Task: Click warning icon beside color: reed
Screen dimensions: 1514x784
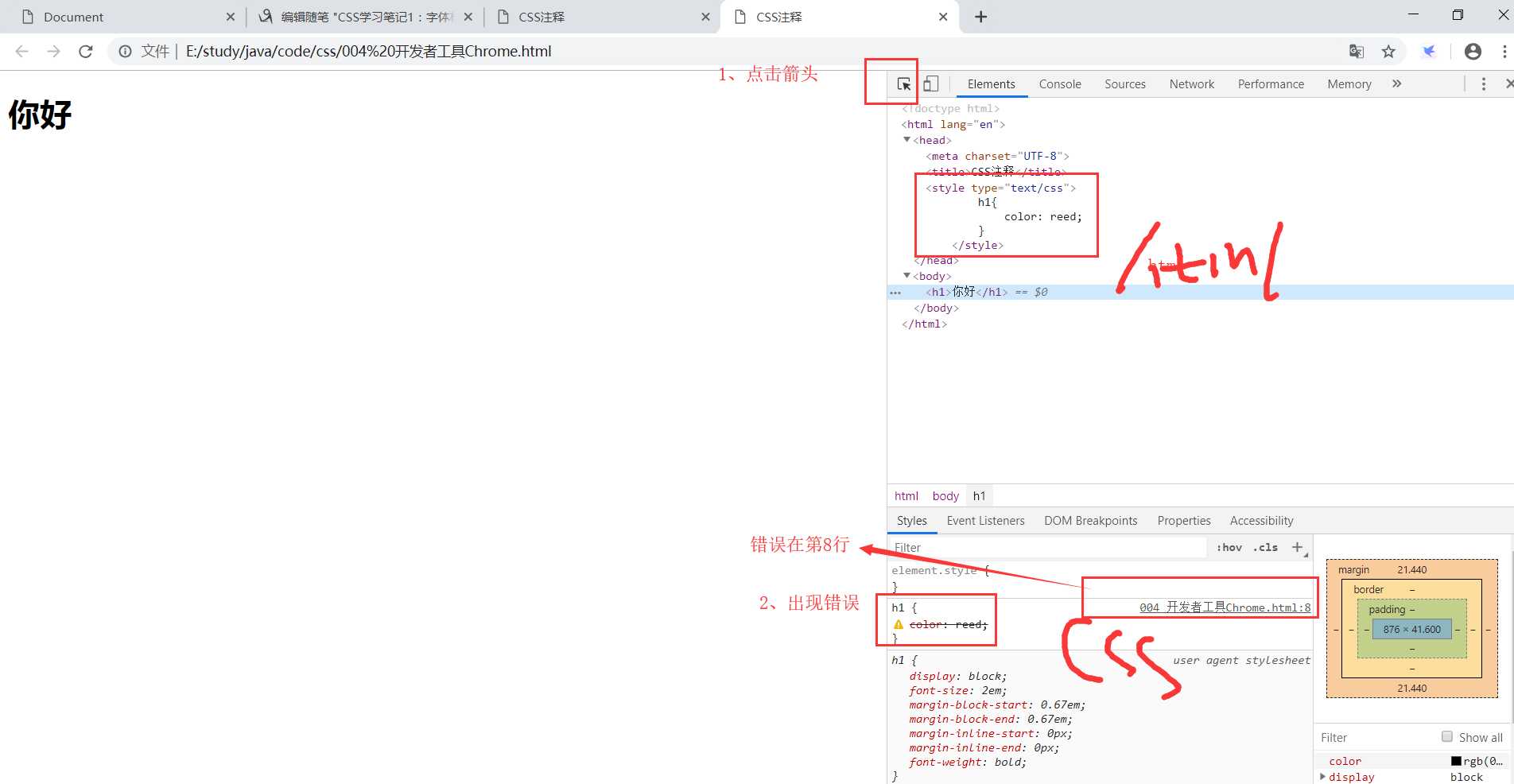Action: pyautogui.click(x=899, y=624)
